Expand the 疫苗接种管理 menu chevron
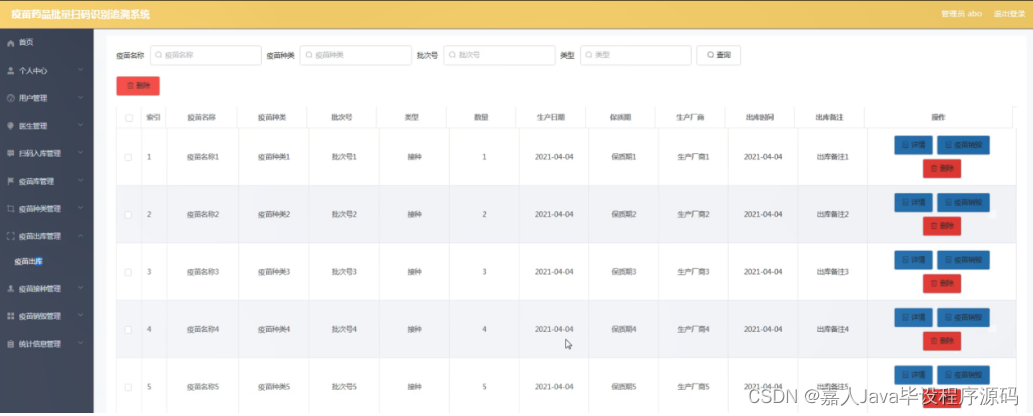The image size is (1033, 416). pos(80,288)
